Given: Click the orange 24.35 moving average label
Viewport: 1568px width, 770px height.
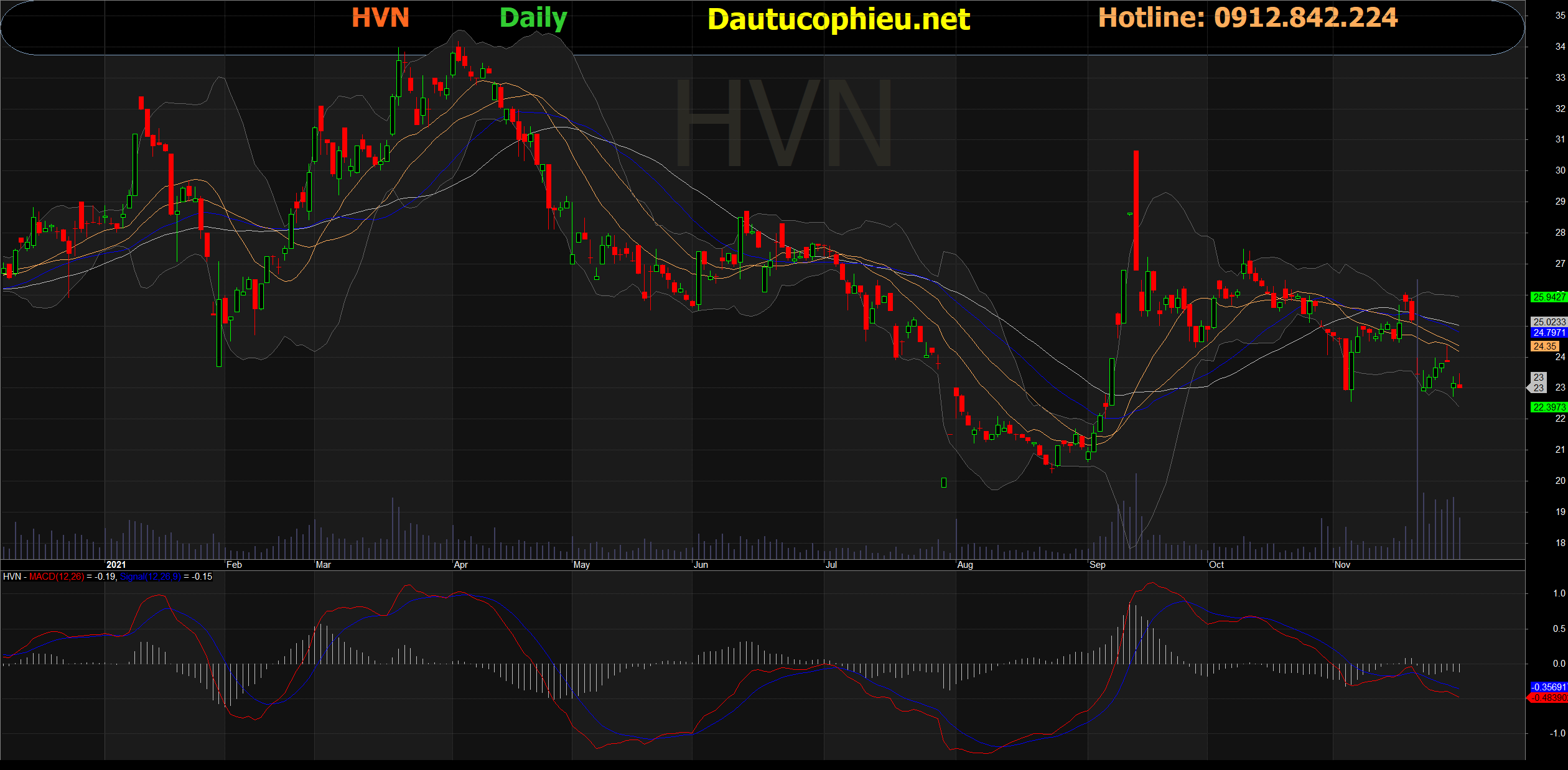Looking at the screenshot, I should (1544, 346).
